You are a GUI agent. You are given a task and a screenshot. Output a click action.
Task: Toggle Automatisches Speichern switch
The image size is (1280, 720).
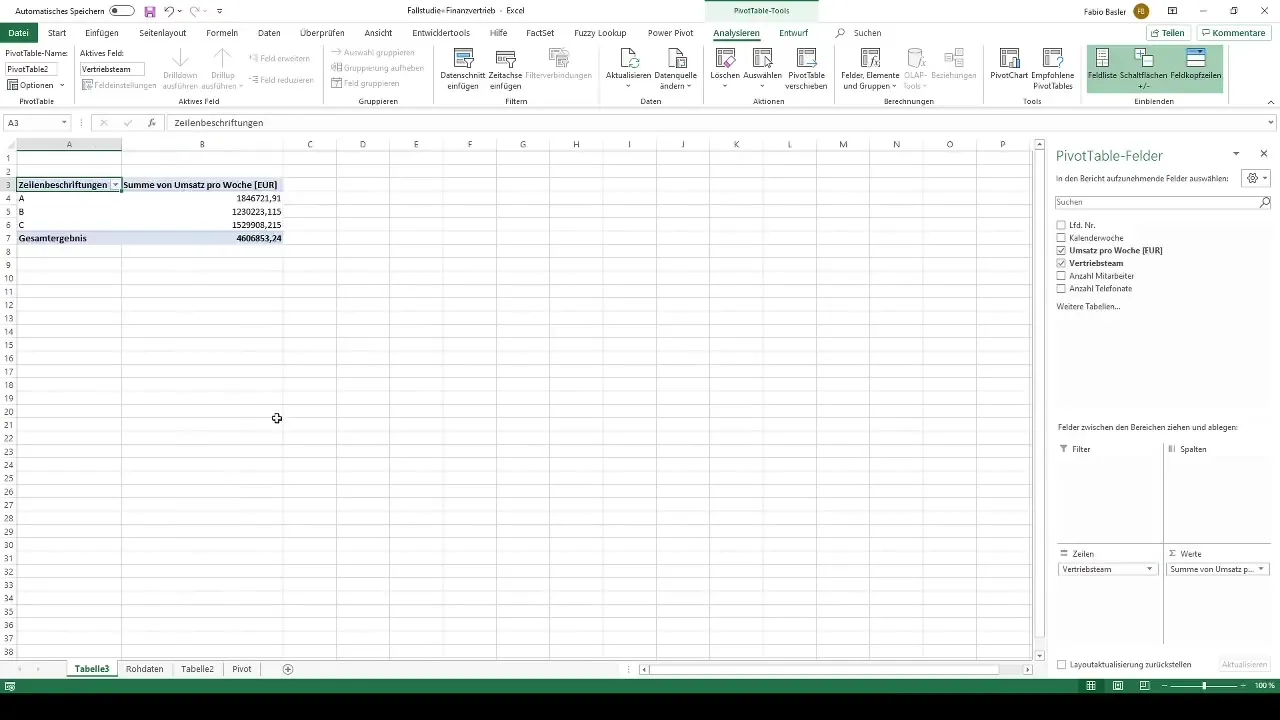122,11
